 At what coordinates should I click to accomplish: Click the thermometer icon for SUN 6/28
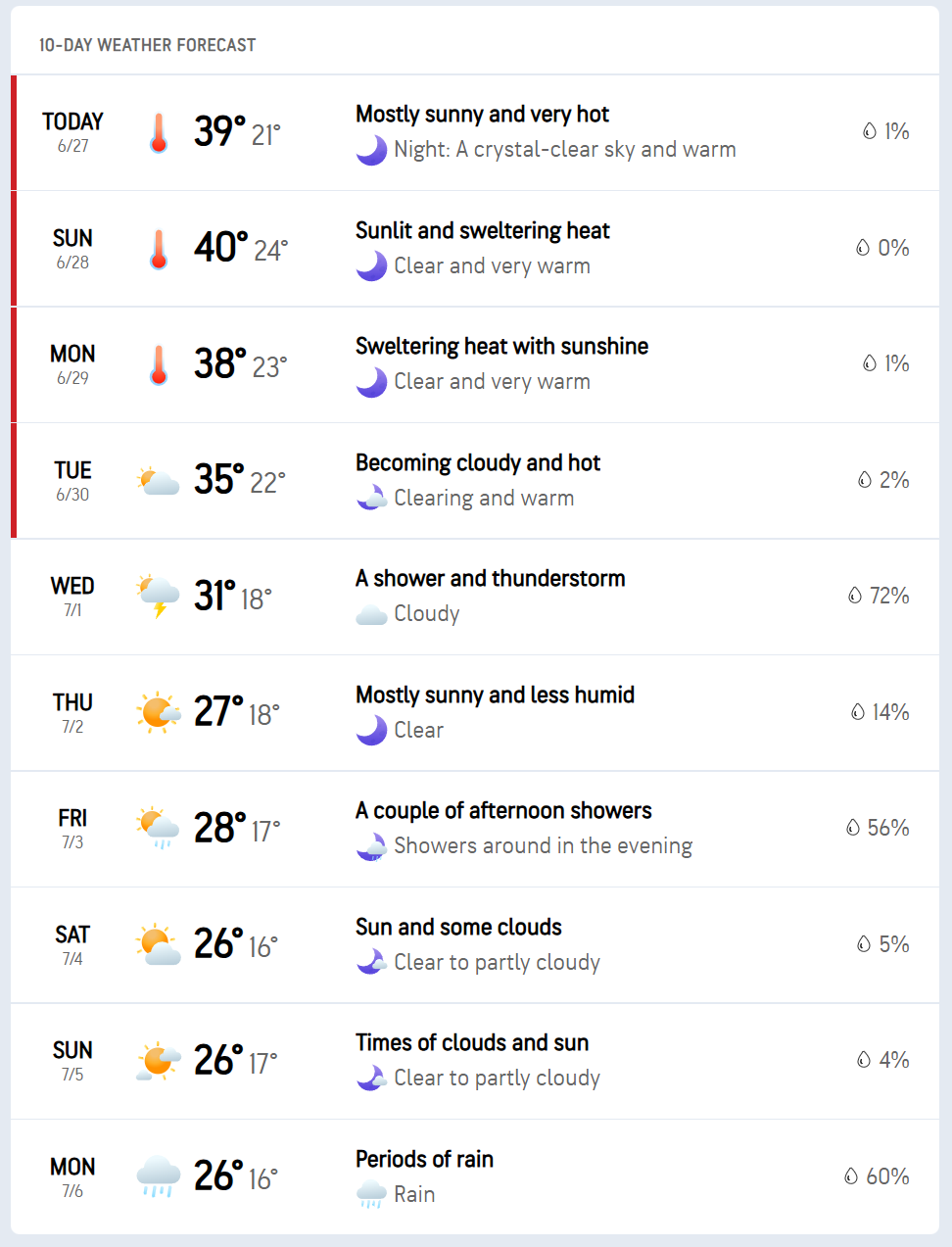(159, 249)
